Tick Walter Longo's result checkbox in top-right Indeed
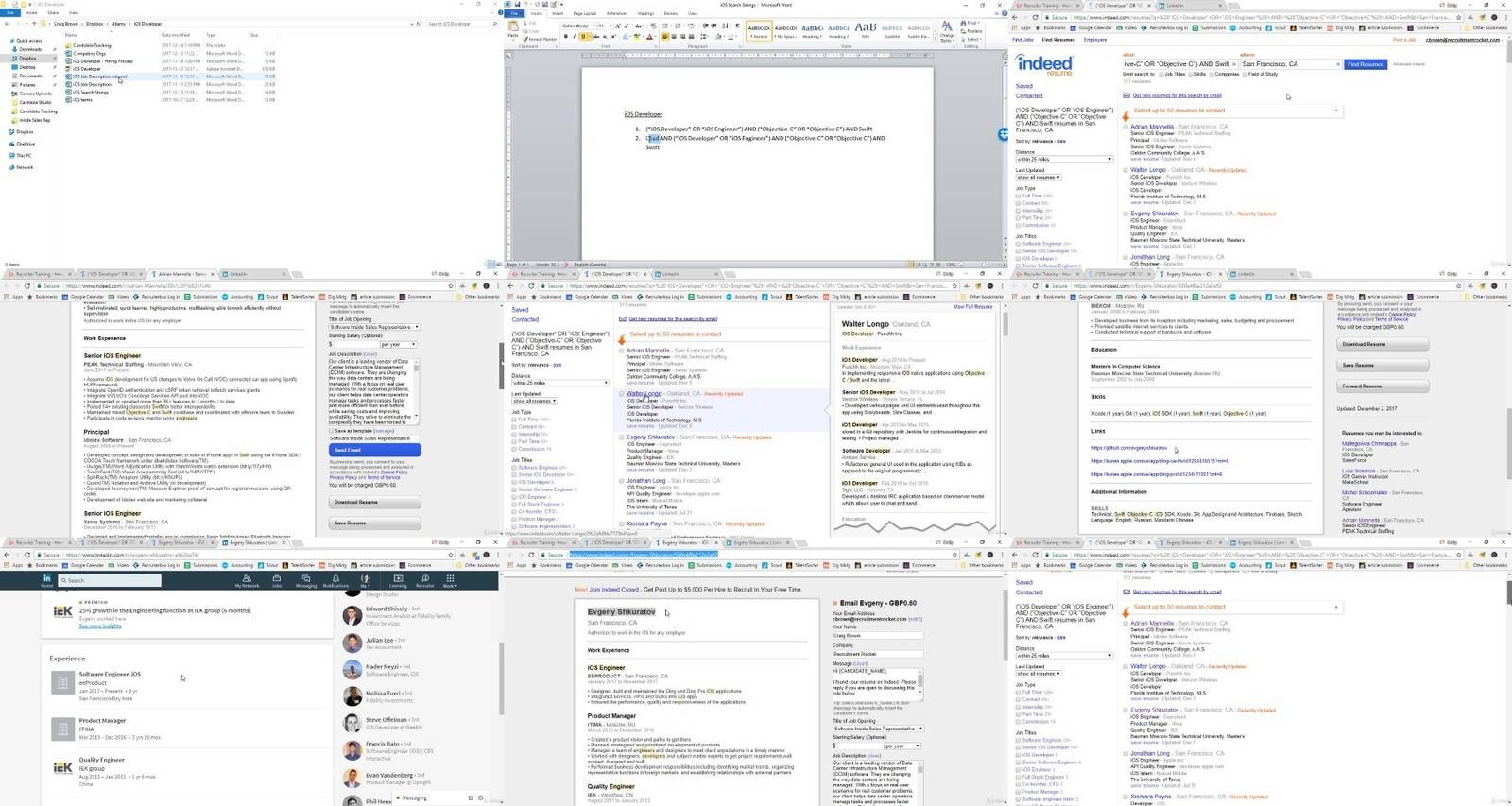The image size is (1512, 806). pyautogui.click(x=1125, y=170)
